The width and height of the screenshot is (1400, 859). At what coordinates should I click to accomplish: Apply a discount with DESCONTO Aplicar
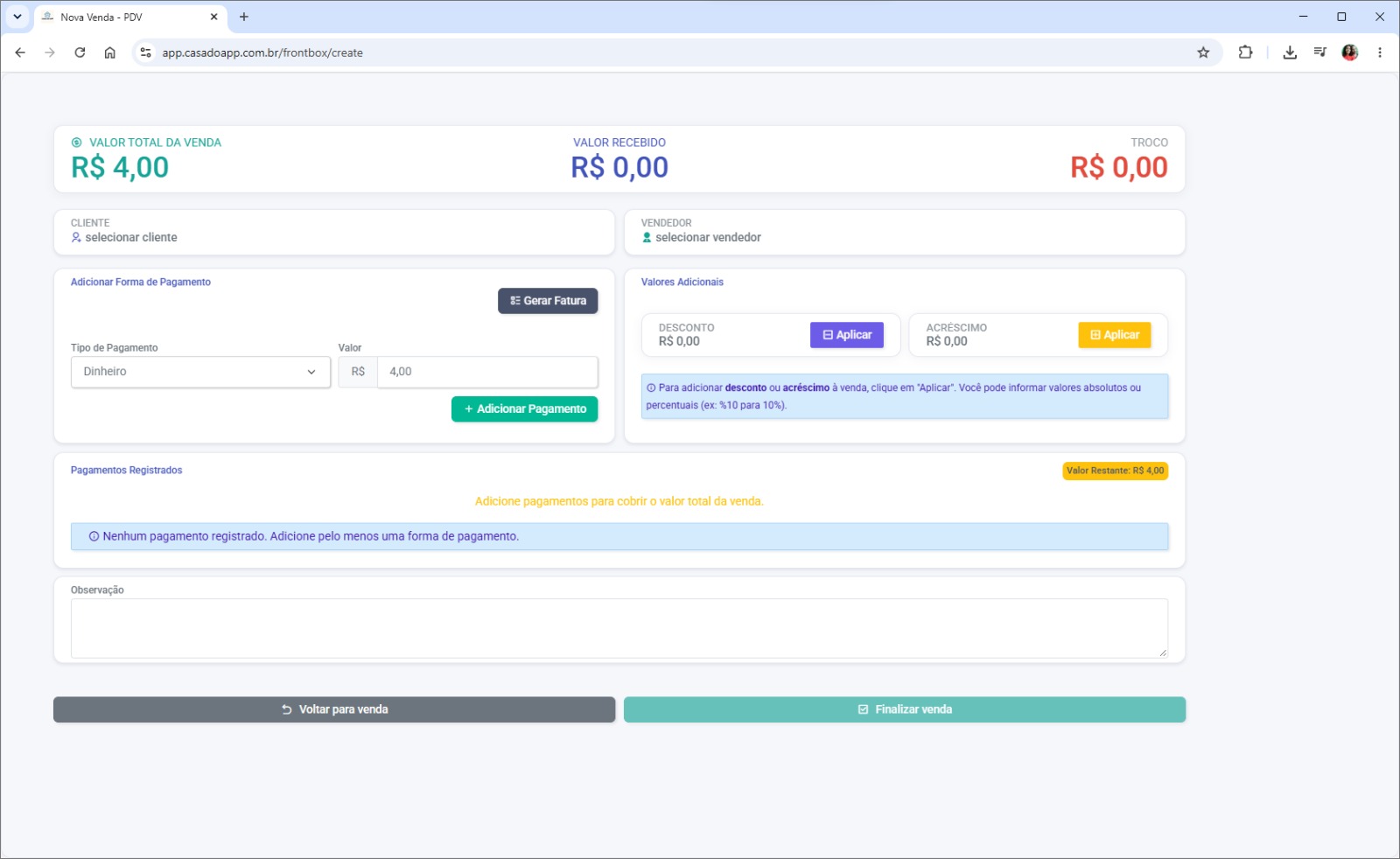[x=847, y=335]
